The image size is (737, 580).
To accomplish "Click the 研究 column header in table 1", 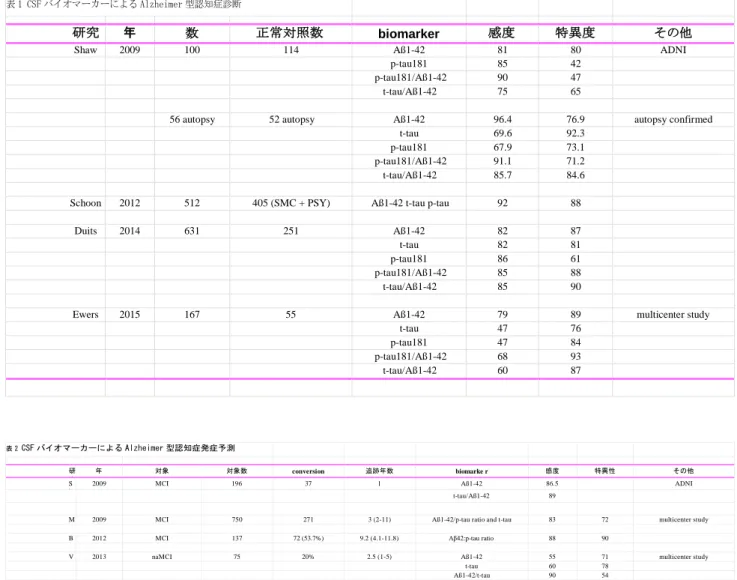I will tap(86, 32).
